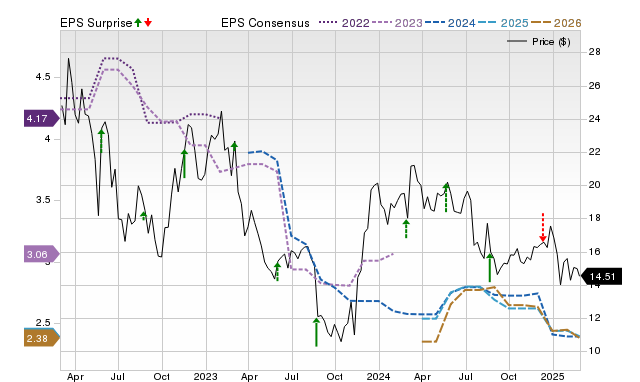Toggle the 2022 EPS consensus series
The width and height of the screenshot is (640, 382).
(x=344, y=23)
